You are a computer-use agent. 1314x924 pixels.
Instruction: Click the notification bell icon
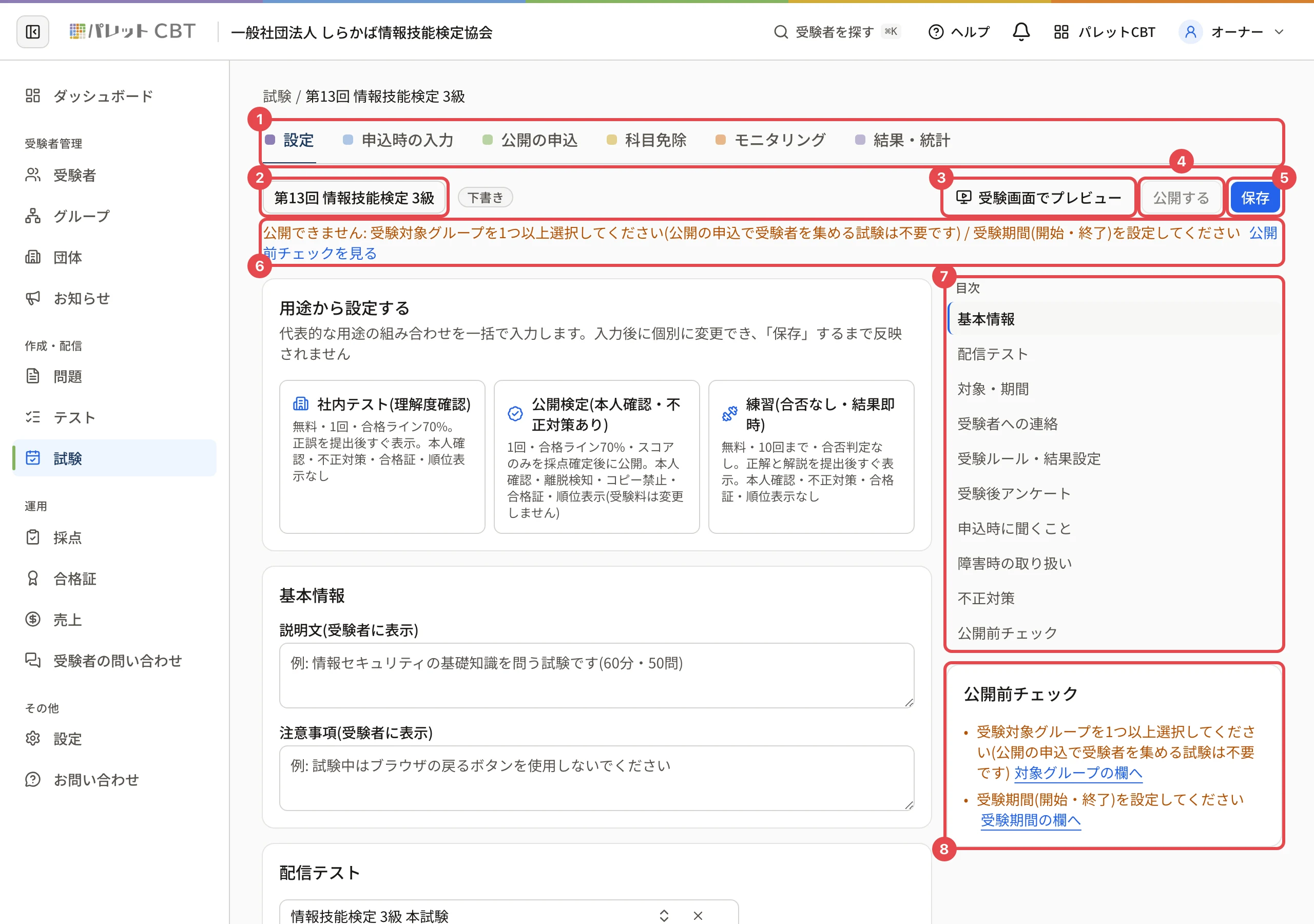[x=1021, y=32]
